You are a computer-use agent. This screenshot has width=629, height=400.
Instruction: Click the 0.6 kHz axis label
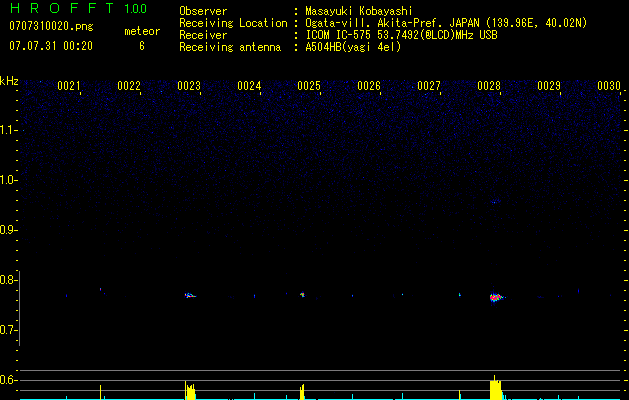pos(8,380)
